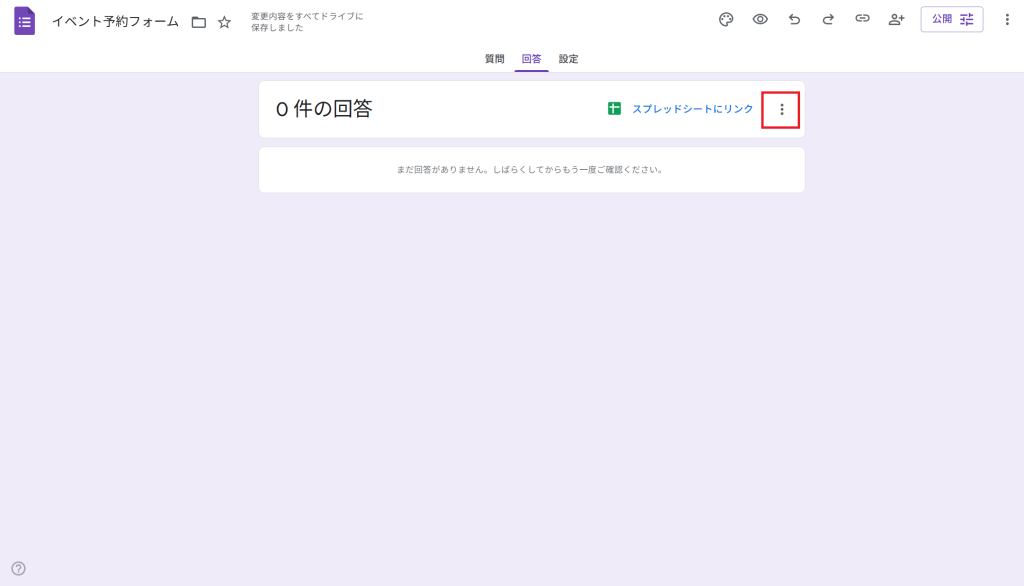Click the 変更内容をすべてドライブに保存しました status

[x=307, y=22]
